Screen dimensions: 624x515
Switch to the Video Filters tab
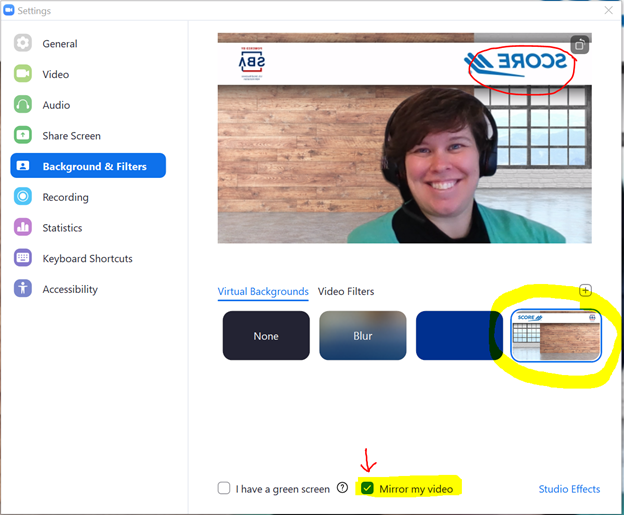pyautogui.click(x=346, y=291)
